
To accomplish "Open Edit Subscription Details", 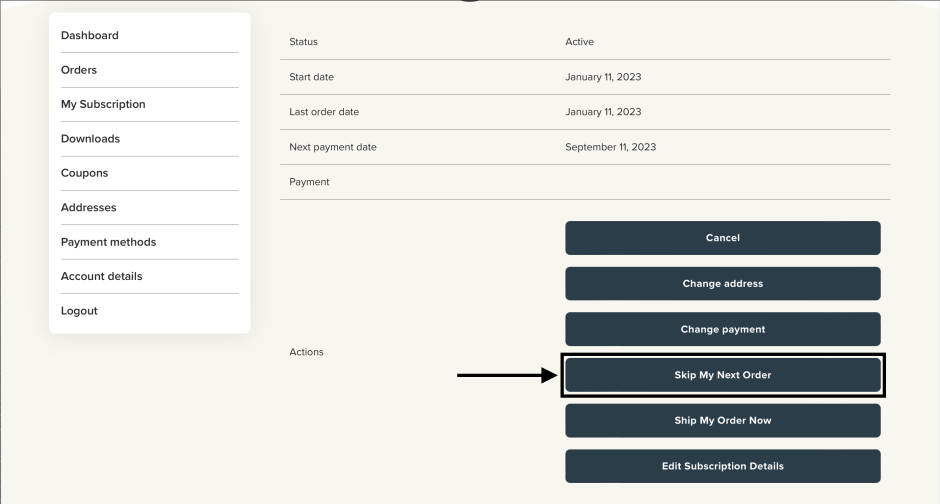I will (x=722, y=467).
